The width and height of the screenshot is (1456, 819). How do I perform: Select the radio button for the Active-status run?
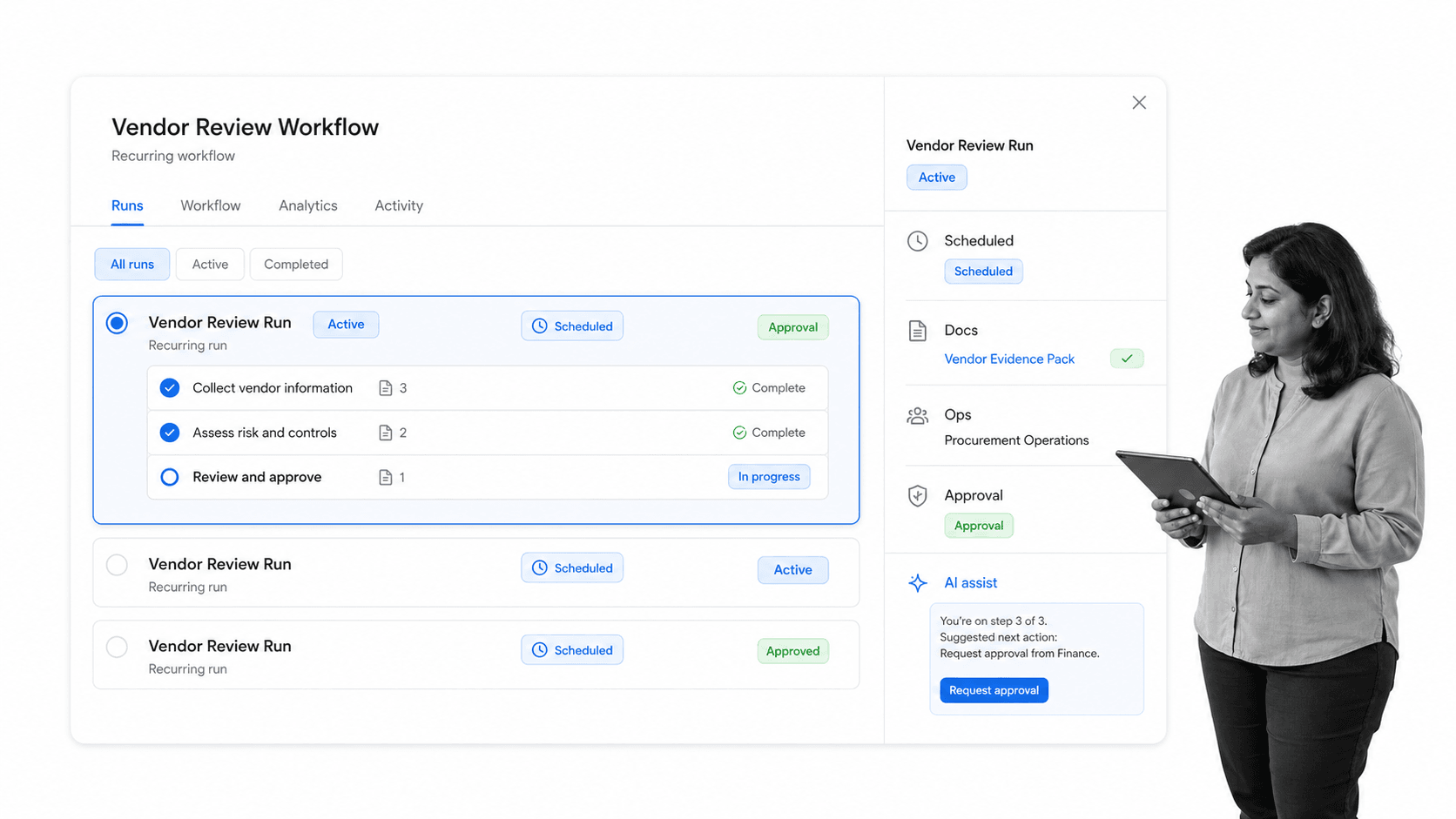click(117, 565)
